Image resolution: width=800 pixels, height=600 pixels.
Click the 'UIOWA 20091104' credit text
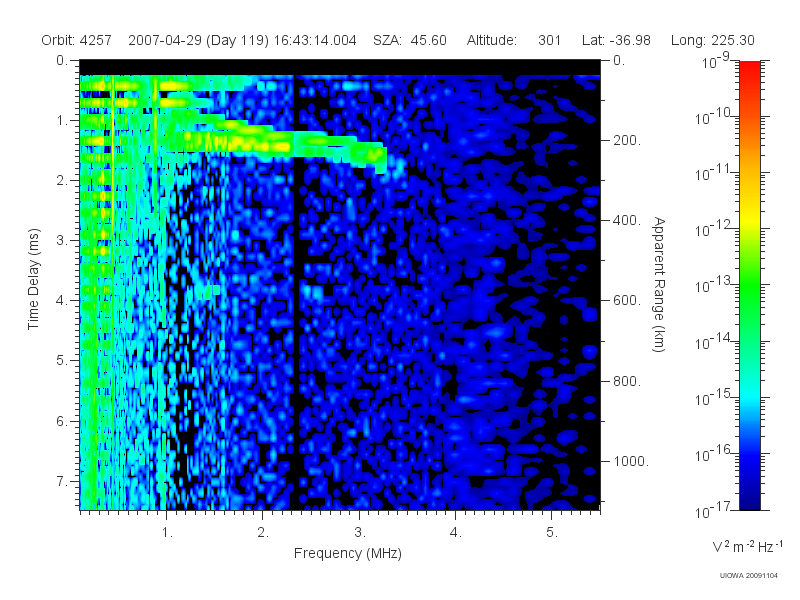[x=748, y=576]
